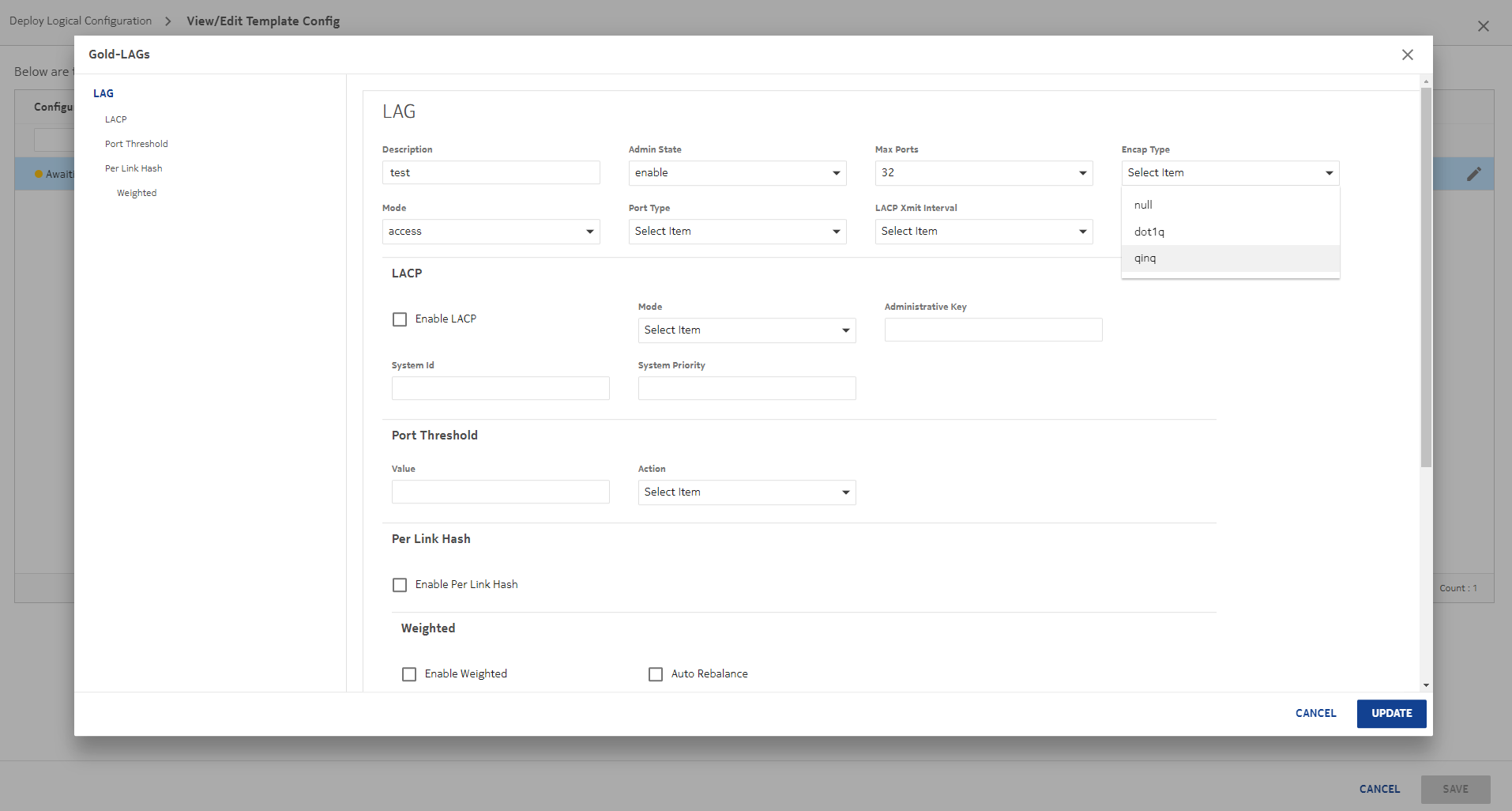Collapse the Encap Type dropdown
The width and height of the screenshot is (1512, 811).
click(1230, 173)
